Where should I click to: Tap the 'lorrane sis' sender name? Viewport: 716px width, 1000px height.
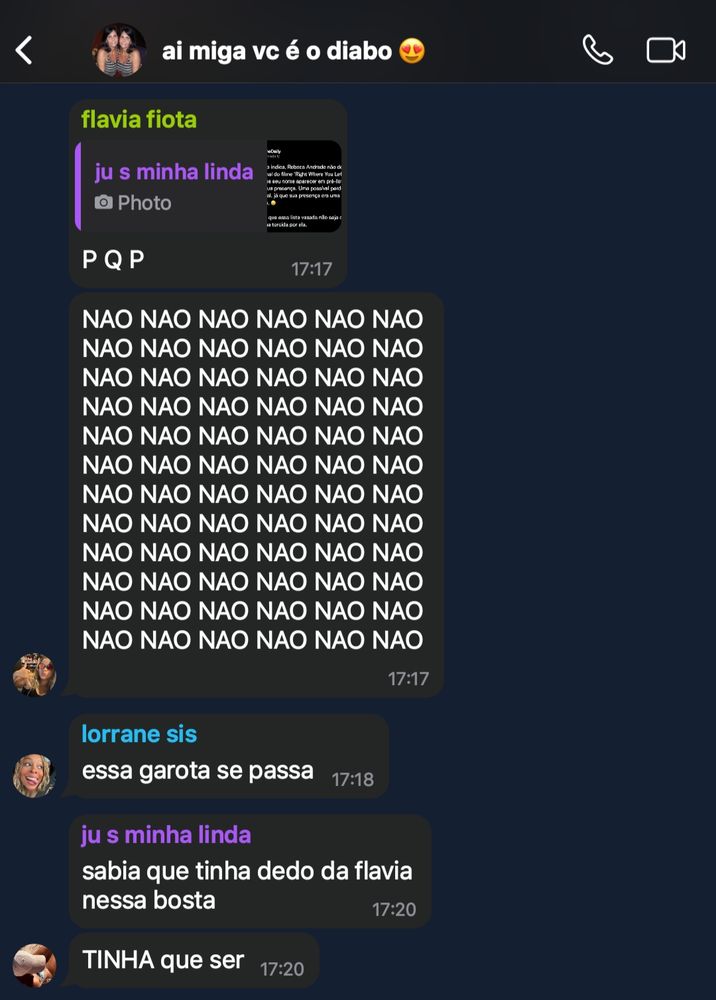click(139, 734)
